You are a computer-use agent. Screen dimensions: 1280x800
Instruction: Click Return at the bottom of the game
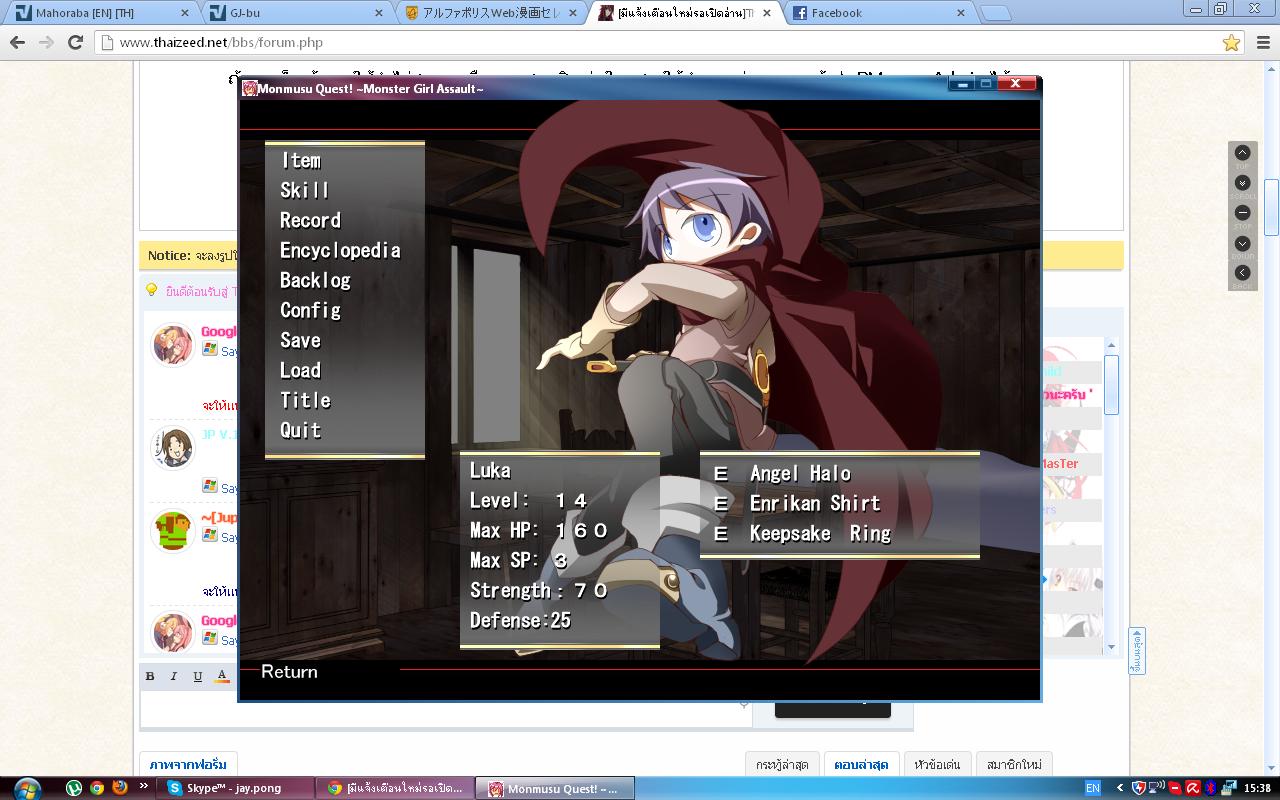click(x=289, y=672)
